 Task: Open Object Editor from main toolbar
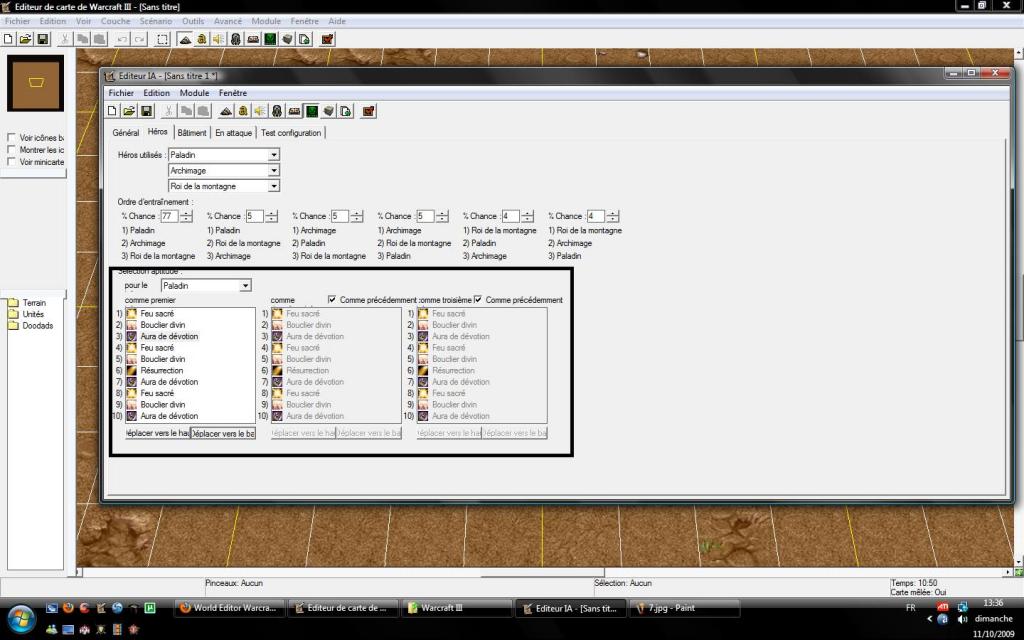pos(236,39)
